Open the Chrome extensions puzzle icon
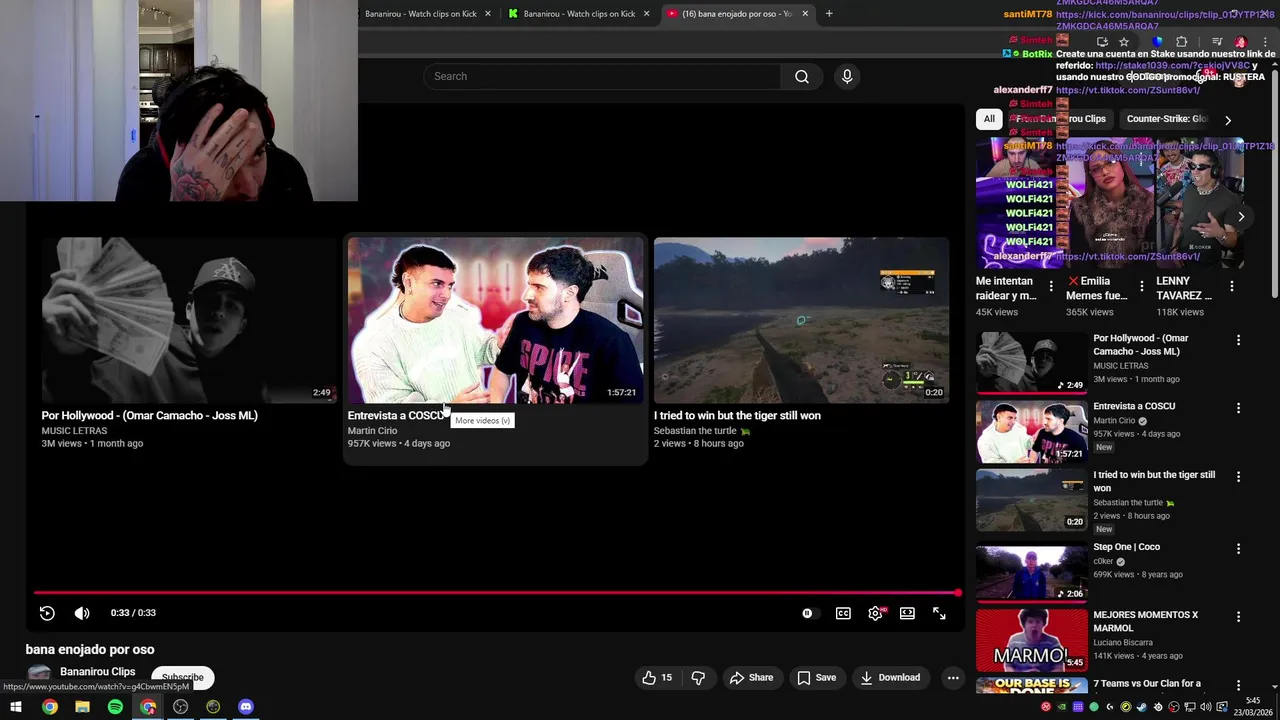Viewport: 1280px width, 720px height. pyautogui.click(x=1181, y=42)
